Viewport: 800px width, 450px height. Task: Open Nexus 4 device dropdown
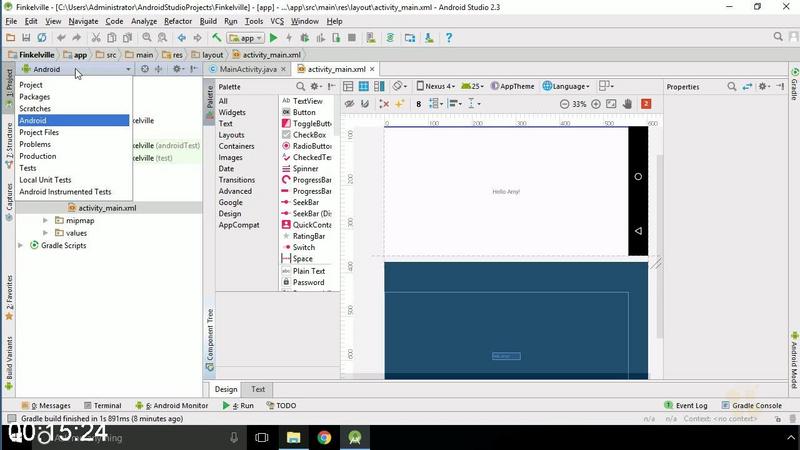pos(436,86)
